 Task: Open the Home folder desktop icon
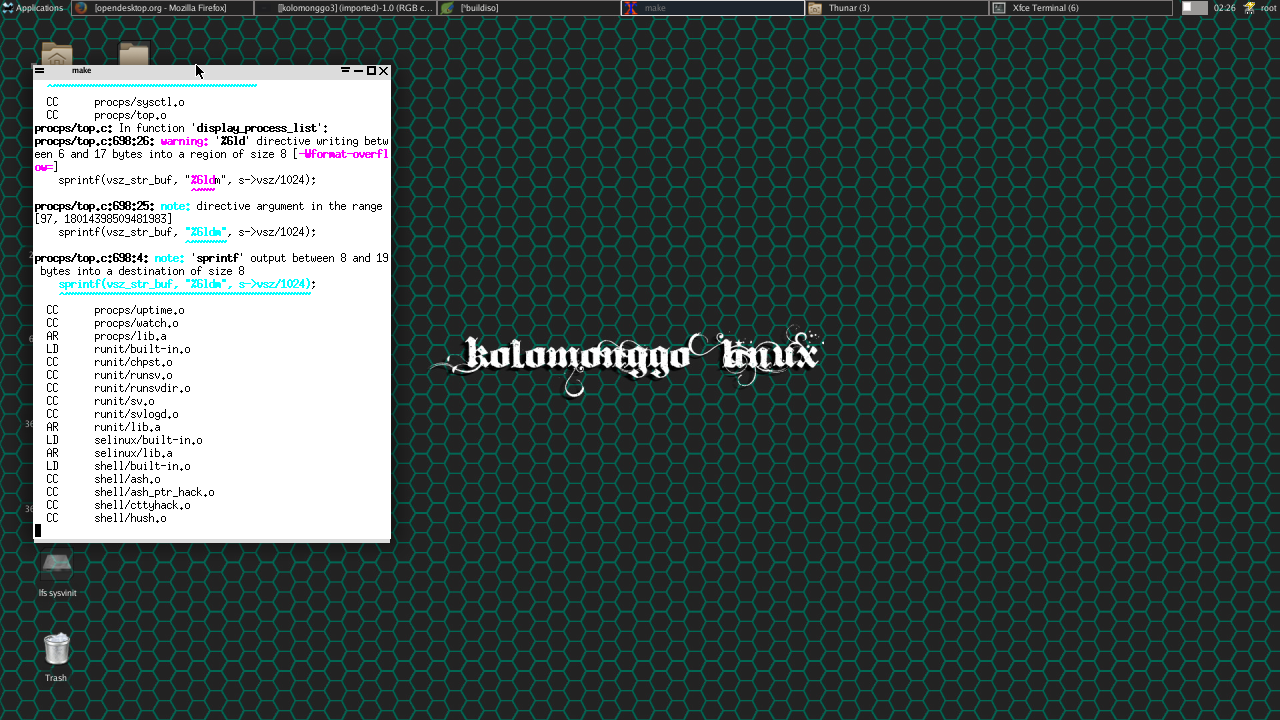57,55
